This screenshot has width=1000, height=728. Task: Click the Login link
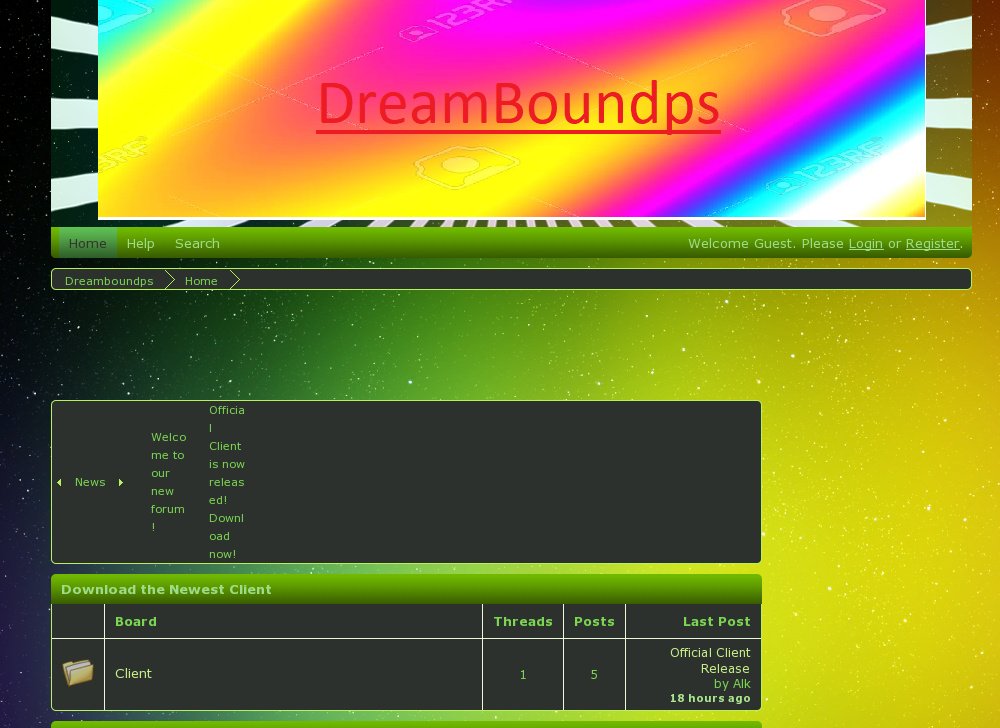coord(866,243)
